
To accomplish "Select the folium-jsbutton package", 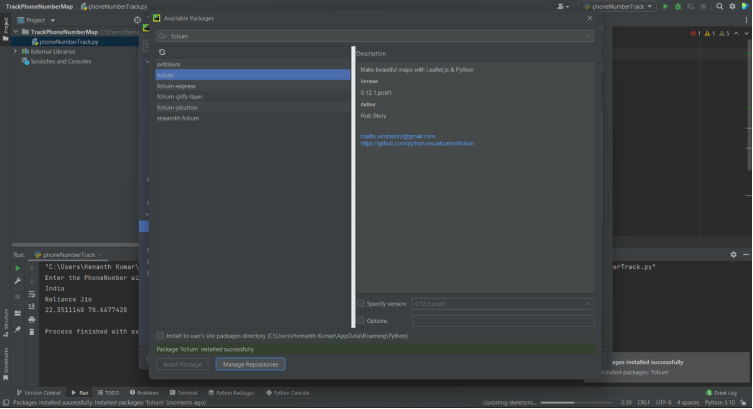I will pyautogui.click(x=253, y=108).
